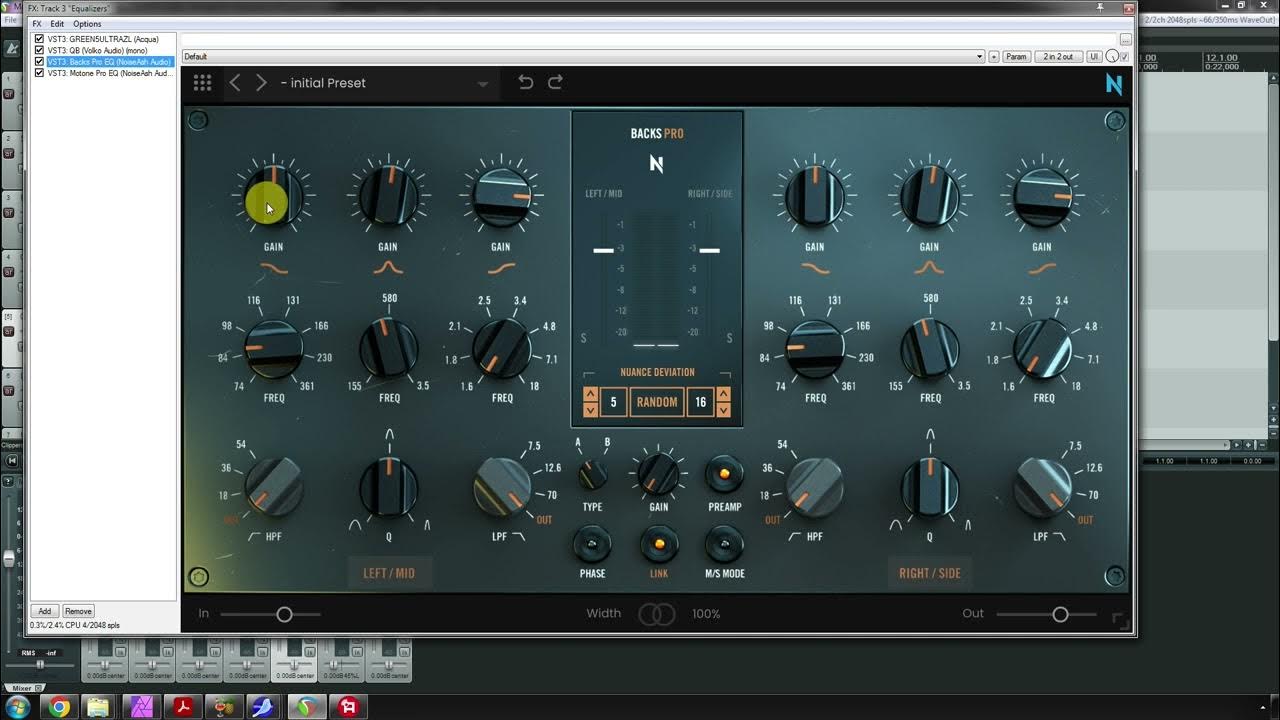The height and width of the screenshot is (720, 1280).
Task: Uncheck the Motone Pro EQ checkbox
Action: coord(39,73)
